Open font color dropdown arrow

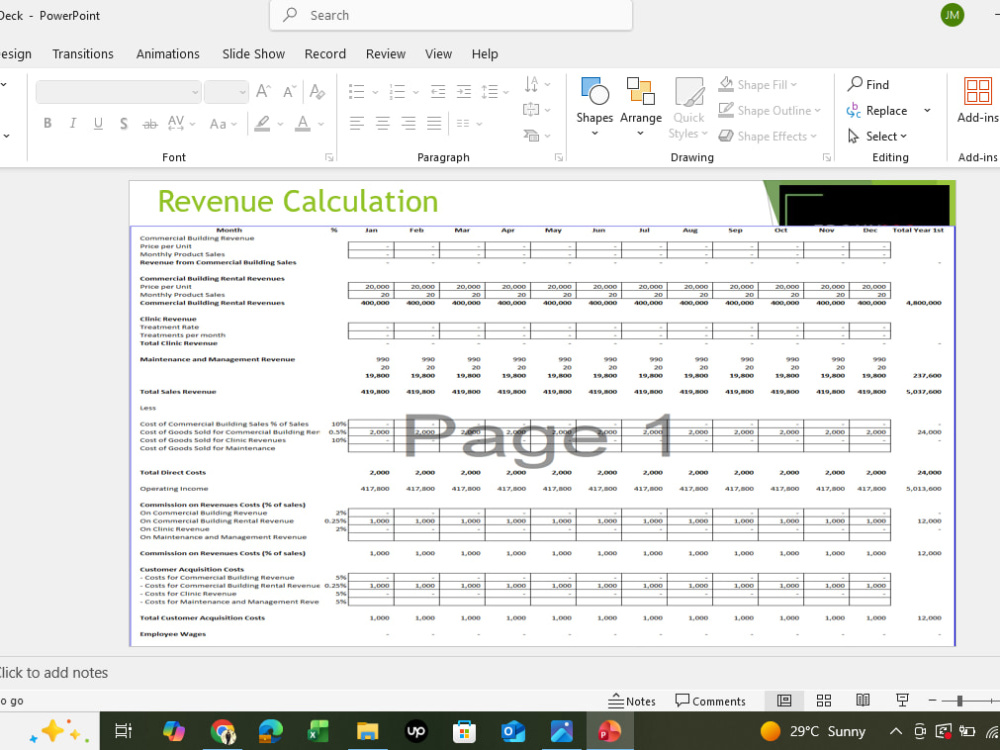321,124
